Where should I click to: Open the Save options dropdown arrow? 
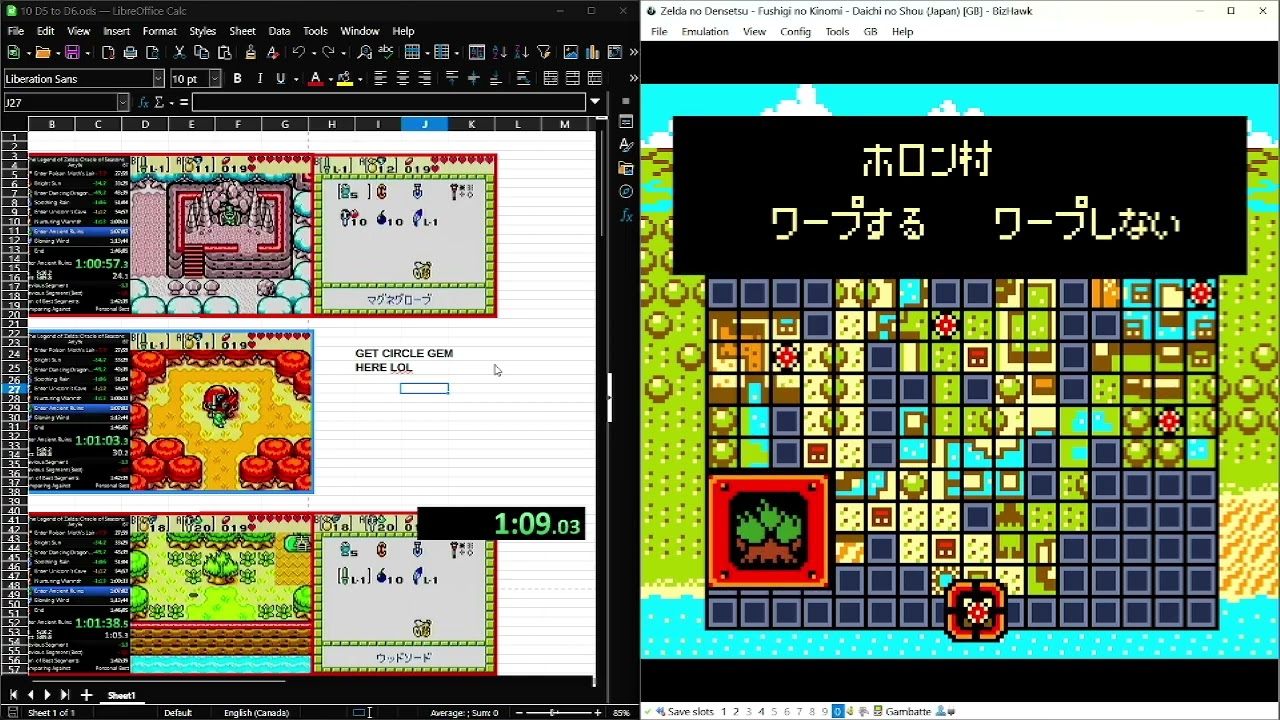point(86,52)
